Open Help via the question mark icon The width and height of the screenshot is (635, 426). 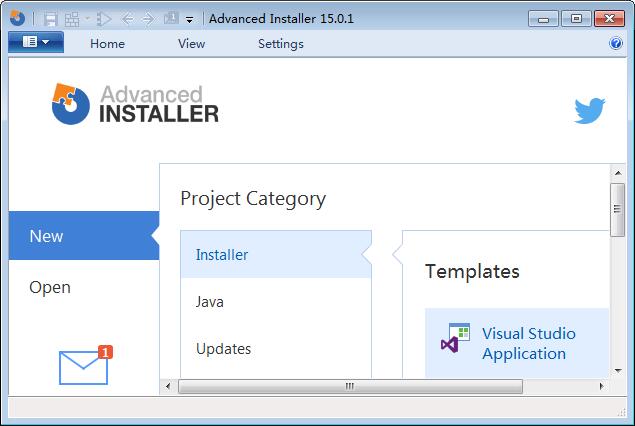[616, 43]
